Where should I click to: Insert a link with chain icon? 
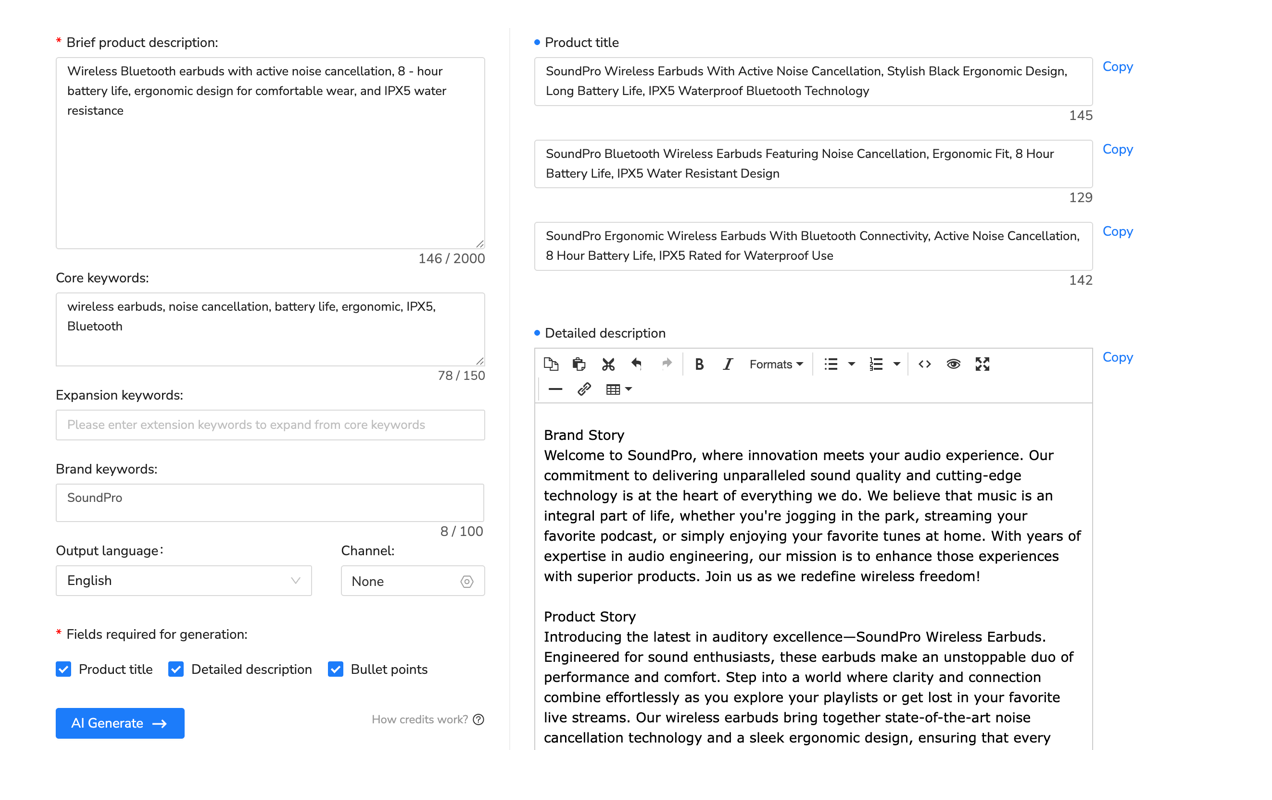click(584, 389)
